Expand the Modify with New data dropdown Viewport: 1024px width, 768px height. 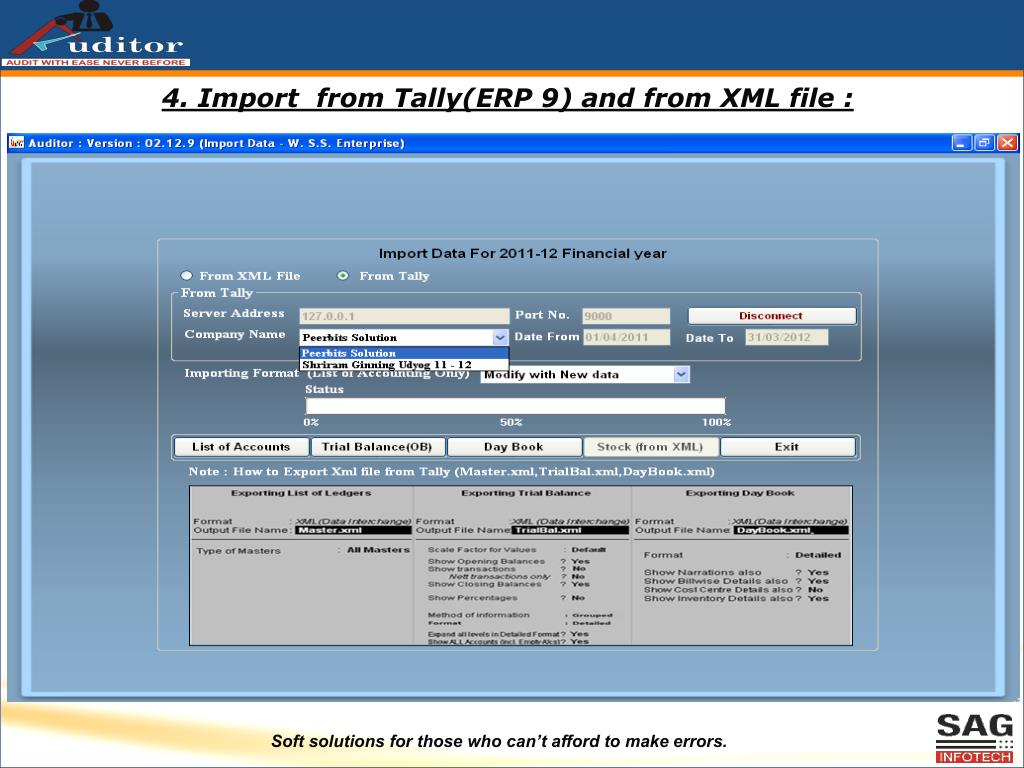pyautogui.click(x=681, y=374)
